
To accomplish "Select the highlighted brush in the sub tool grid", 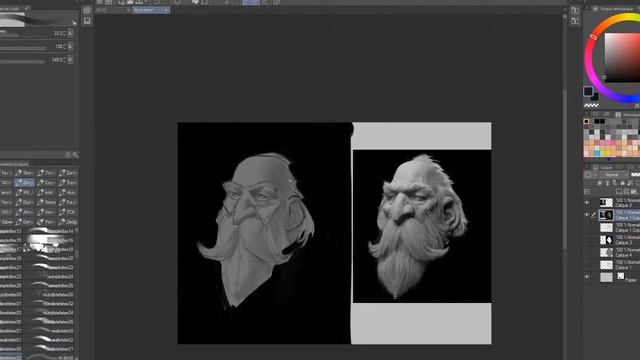I will pyautogui.click(x=24, y=182).
